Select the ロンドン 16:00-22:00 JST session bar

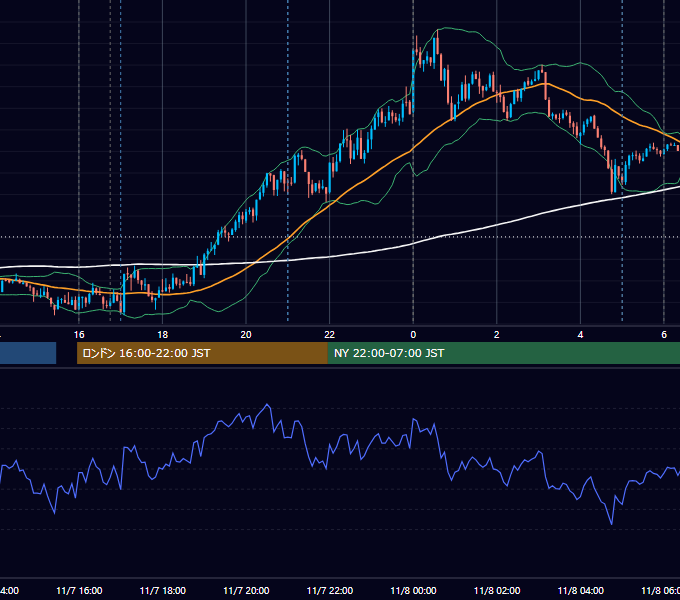pos(202,353)
